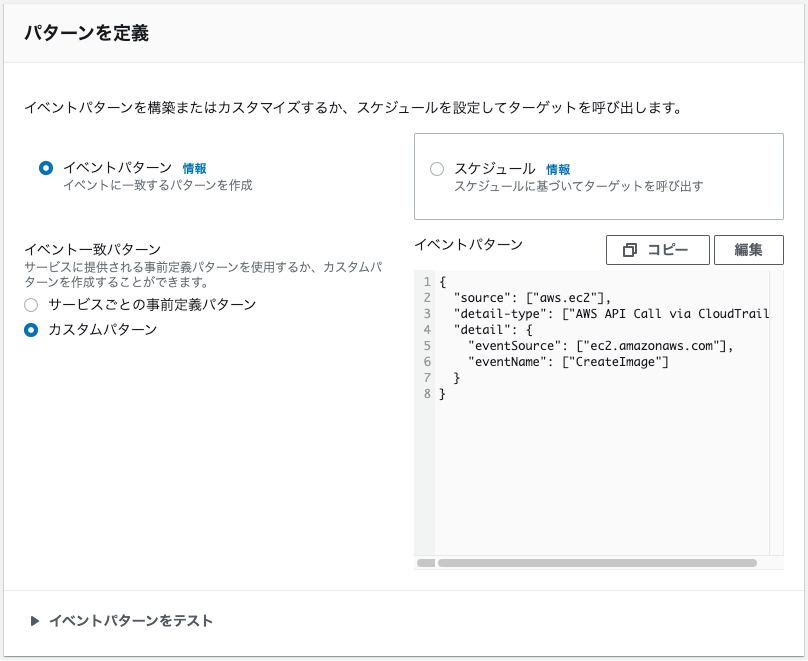Click the イベントに一致するパターンを作成 description
This screenshot has height=661, width=808.
[158, 185]
